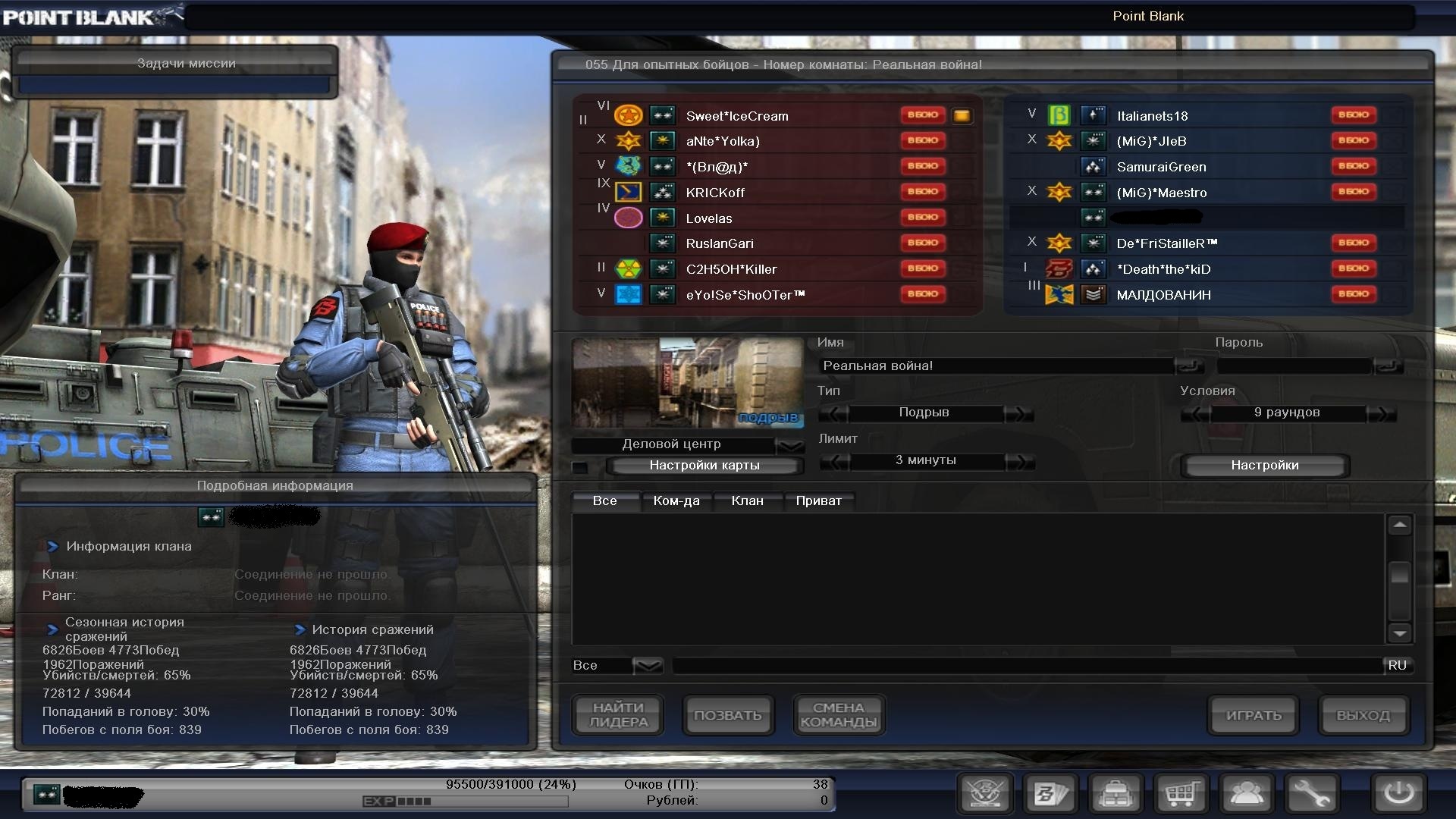Click previous arrow for 9 раундов condition
Image resolution: width=1456 pixels, height=819 pixels.
[x=1195, y=414]
